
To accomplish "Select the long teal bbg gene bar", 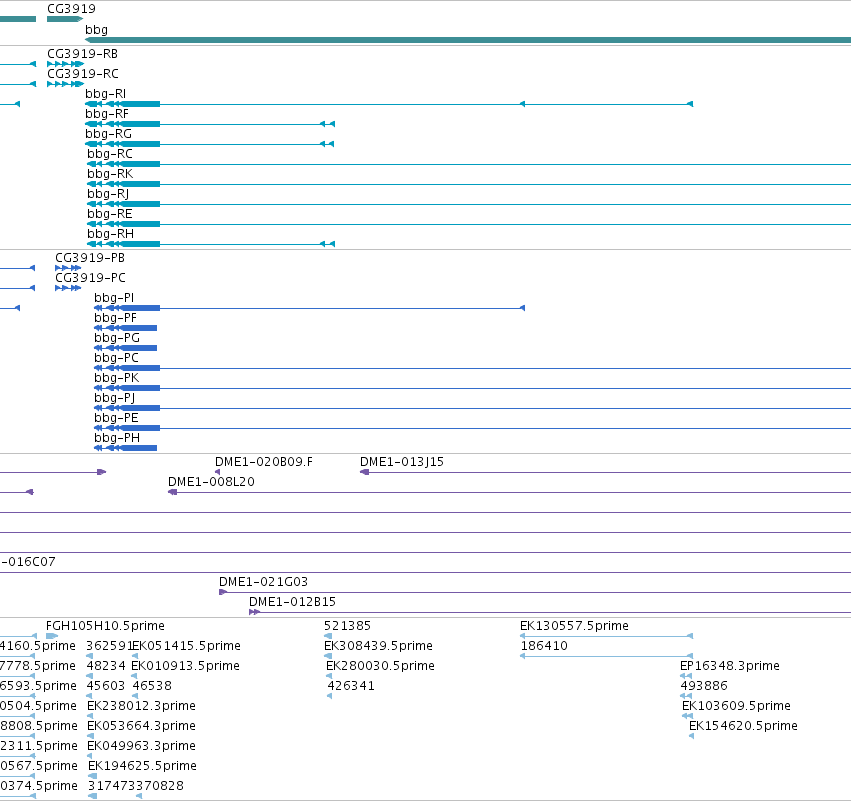I will coord(468,40).
